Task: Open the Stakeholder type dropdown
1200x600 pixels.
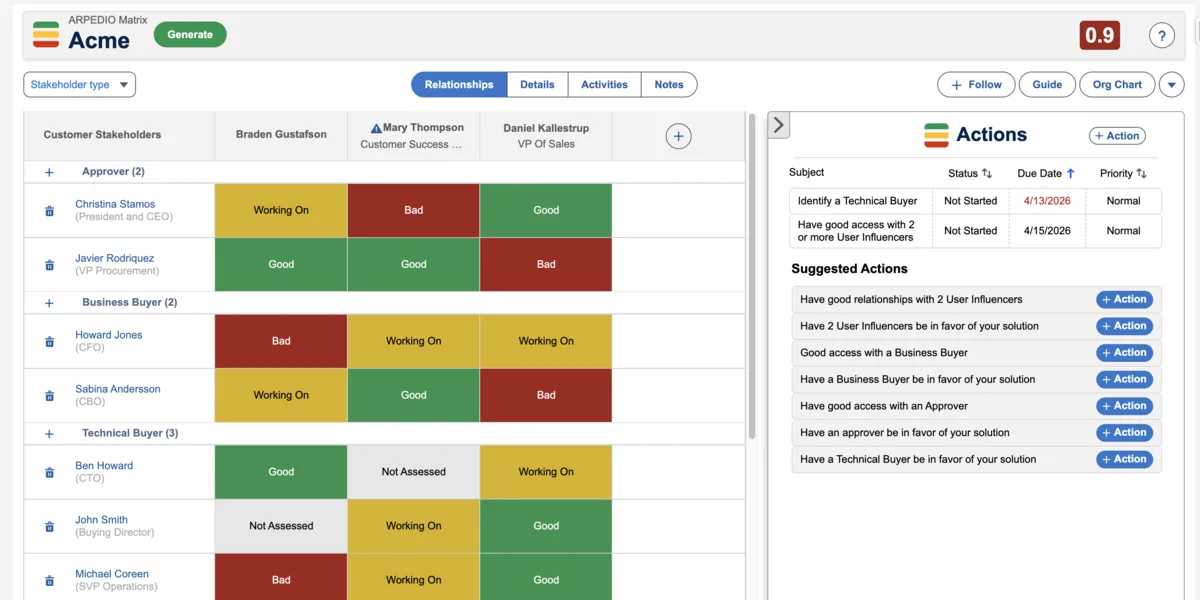Action: (x=79, y=84)
